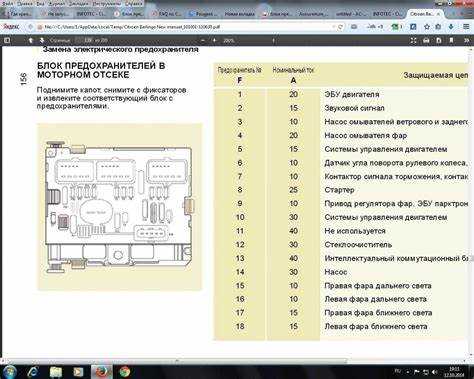Open the Справка menu

point(133,4)
